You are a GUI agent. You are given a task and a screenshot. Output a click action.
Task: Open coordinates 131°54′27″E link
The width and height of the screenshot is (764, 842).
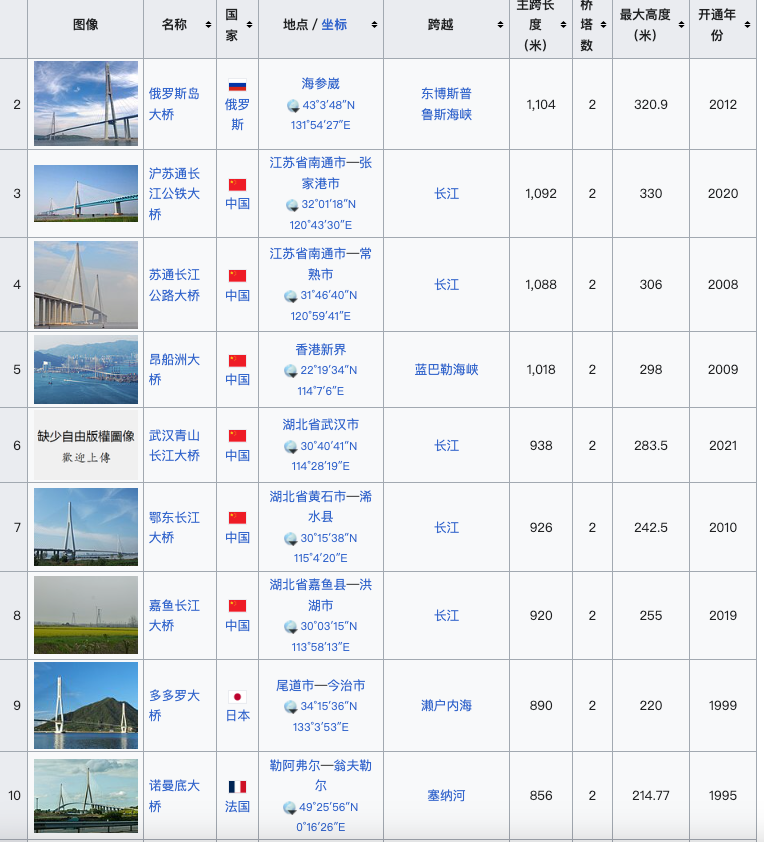[321, 125]
